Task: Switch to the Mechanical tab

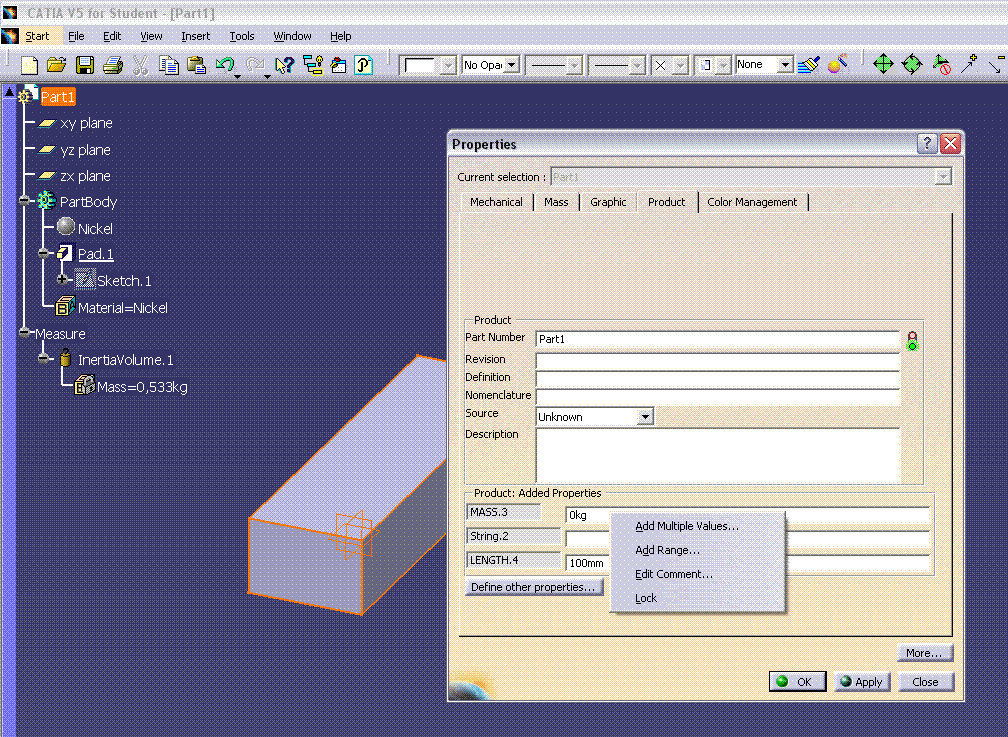Action: point(496,202)
